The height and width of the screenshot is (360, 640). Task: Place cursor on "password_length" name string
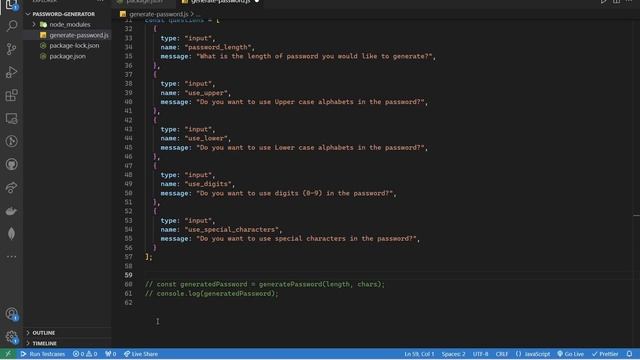219,47
